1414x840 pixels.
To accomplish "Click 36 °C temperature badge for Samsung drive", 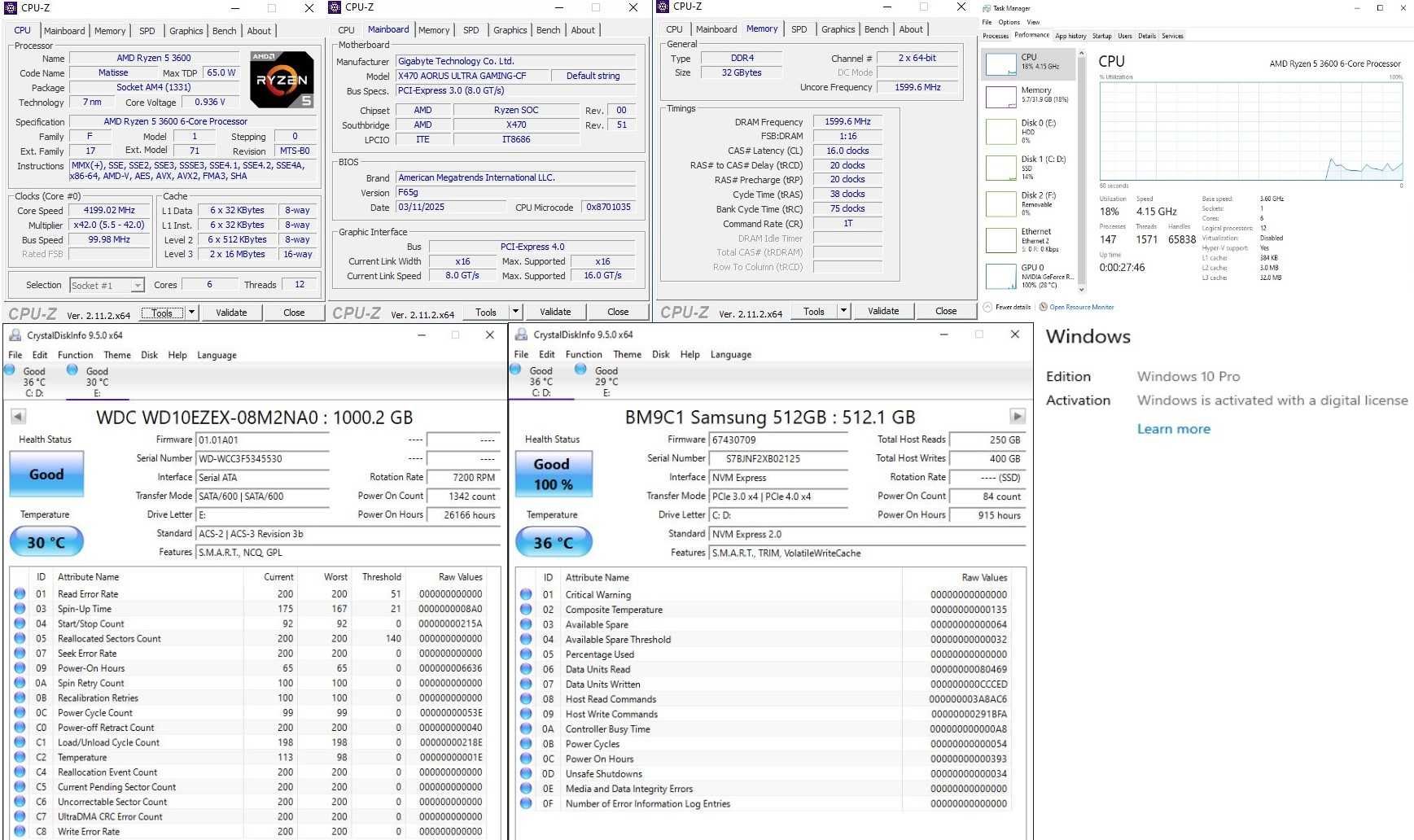I will (x=554, y=542).
